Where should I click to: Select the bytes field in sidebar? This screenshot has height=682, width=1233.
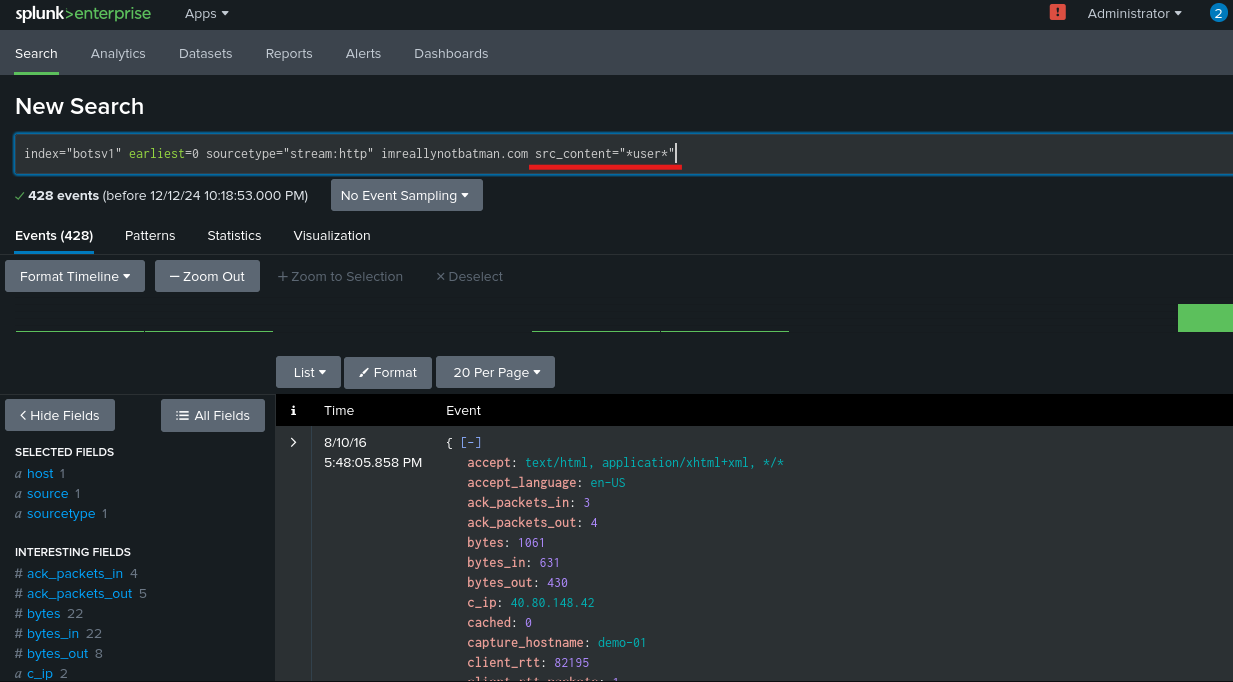[x=44, y=614]
